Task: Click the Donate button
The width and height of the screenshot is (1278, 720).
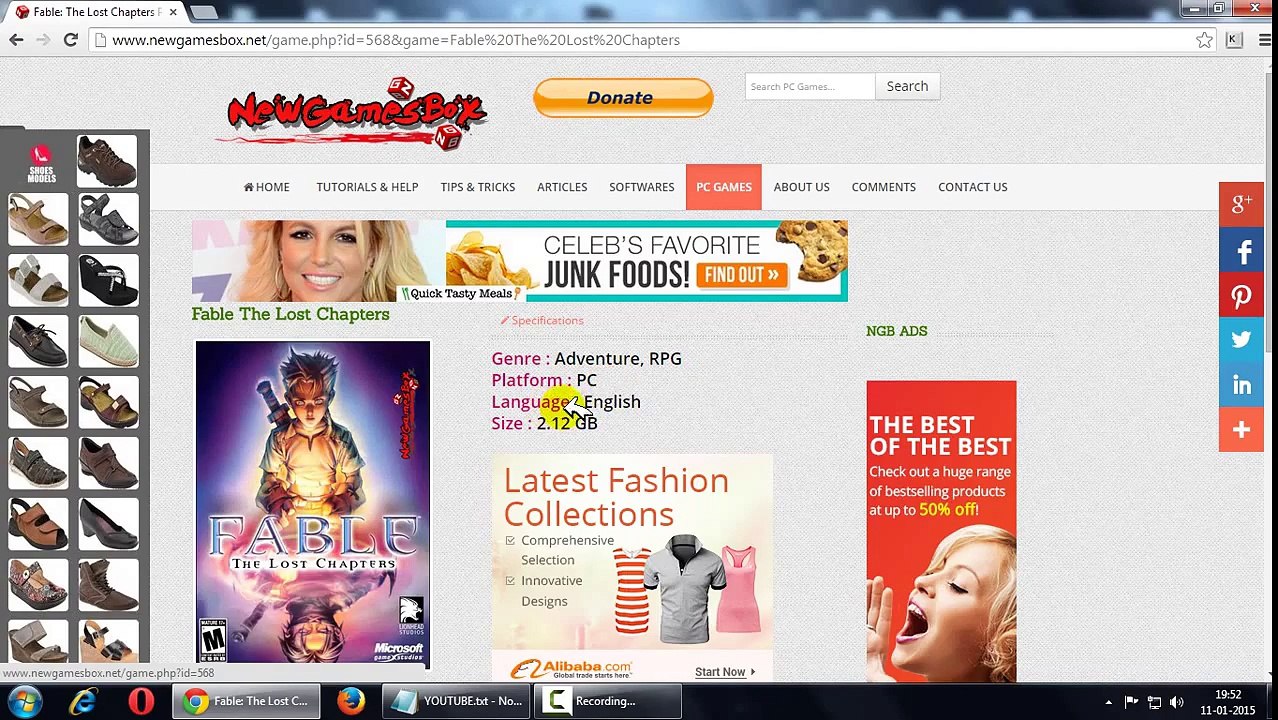Action: (x=623, y=98)
